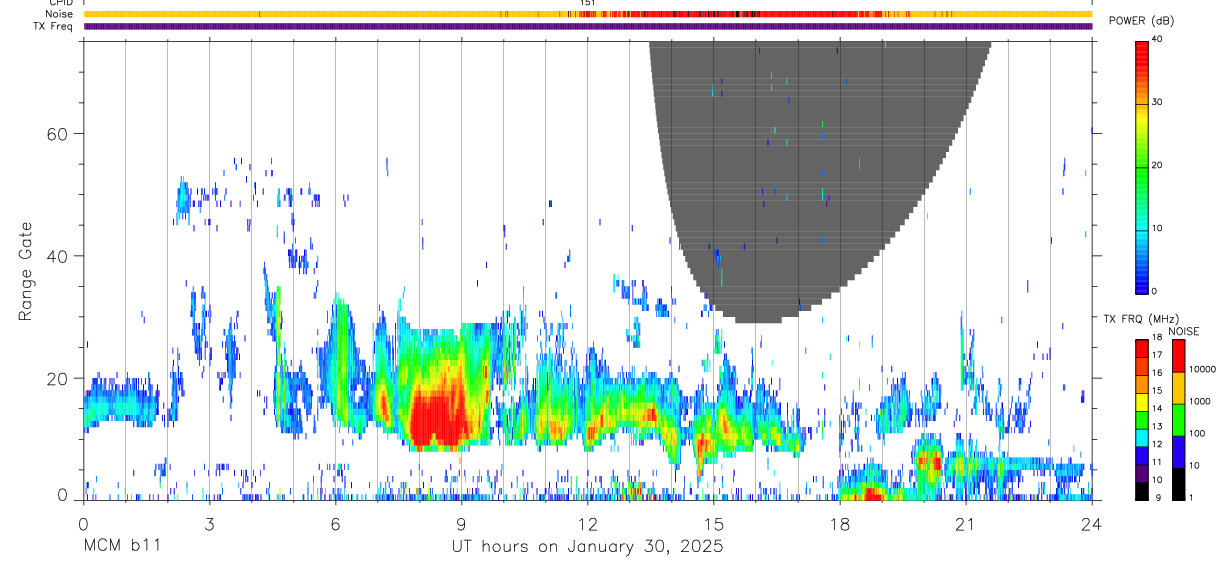Image resolution: width=1228 pixels, height=567 pixels.
Task: Select the "16" tick on the TX FRQ legend
Action: tap(1158, 373)
